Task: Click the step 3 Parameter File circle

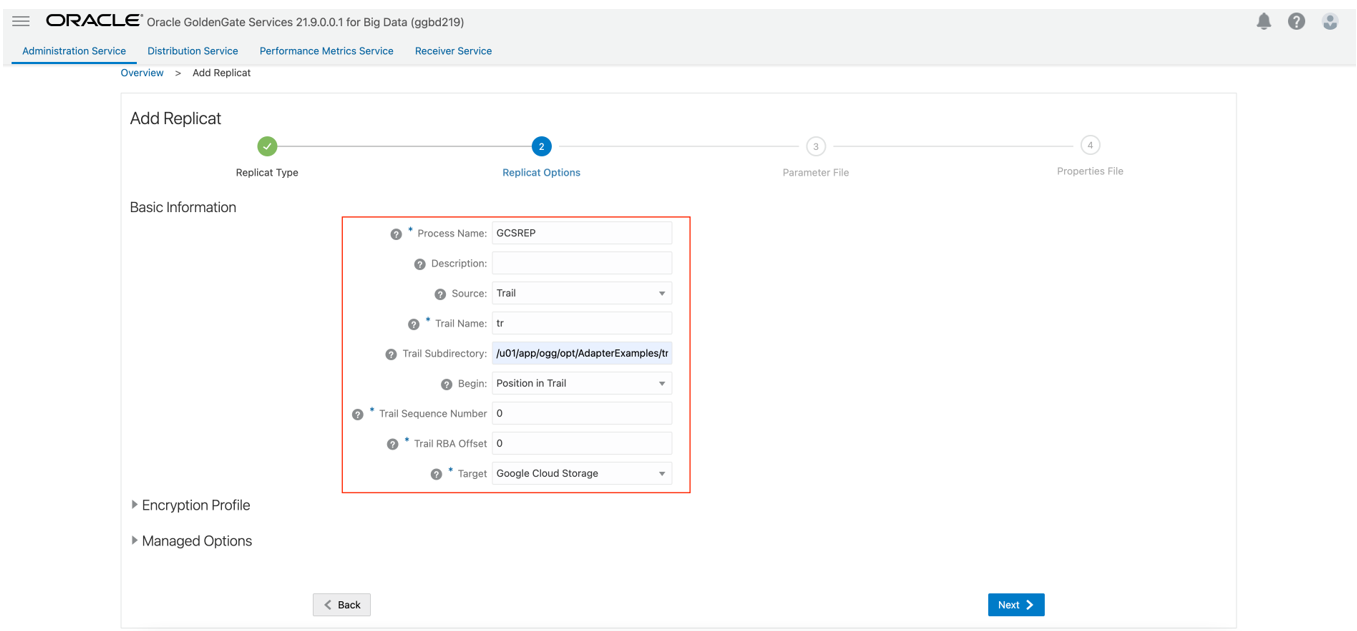Action: click(x=816, y=146)
